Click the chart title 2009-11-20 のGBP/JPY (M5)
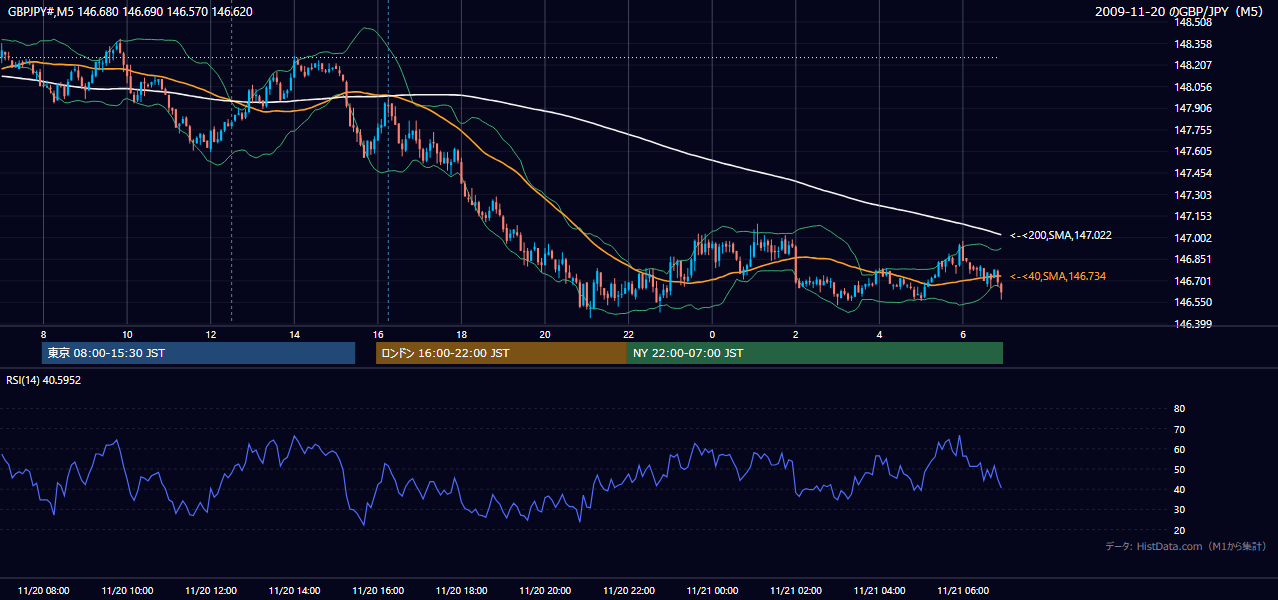1278x600 pixels. pyautogui.click(x=1181, y=11)
